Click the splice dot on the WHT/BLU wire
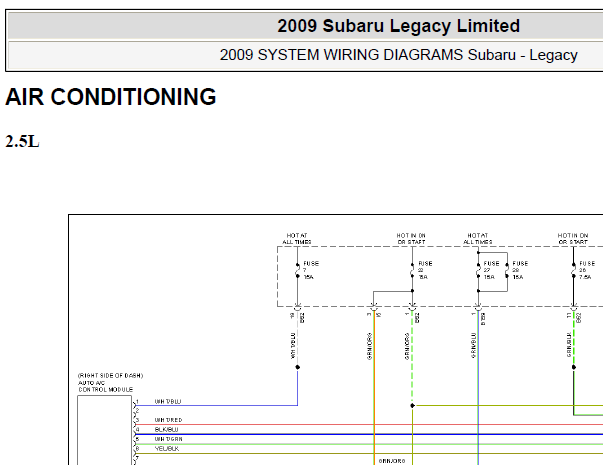 (297, 367)
